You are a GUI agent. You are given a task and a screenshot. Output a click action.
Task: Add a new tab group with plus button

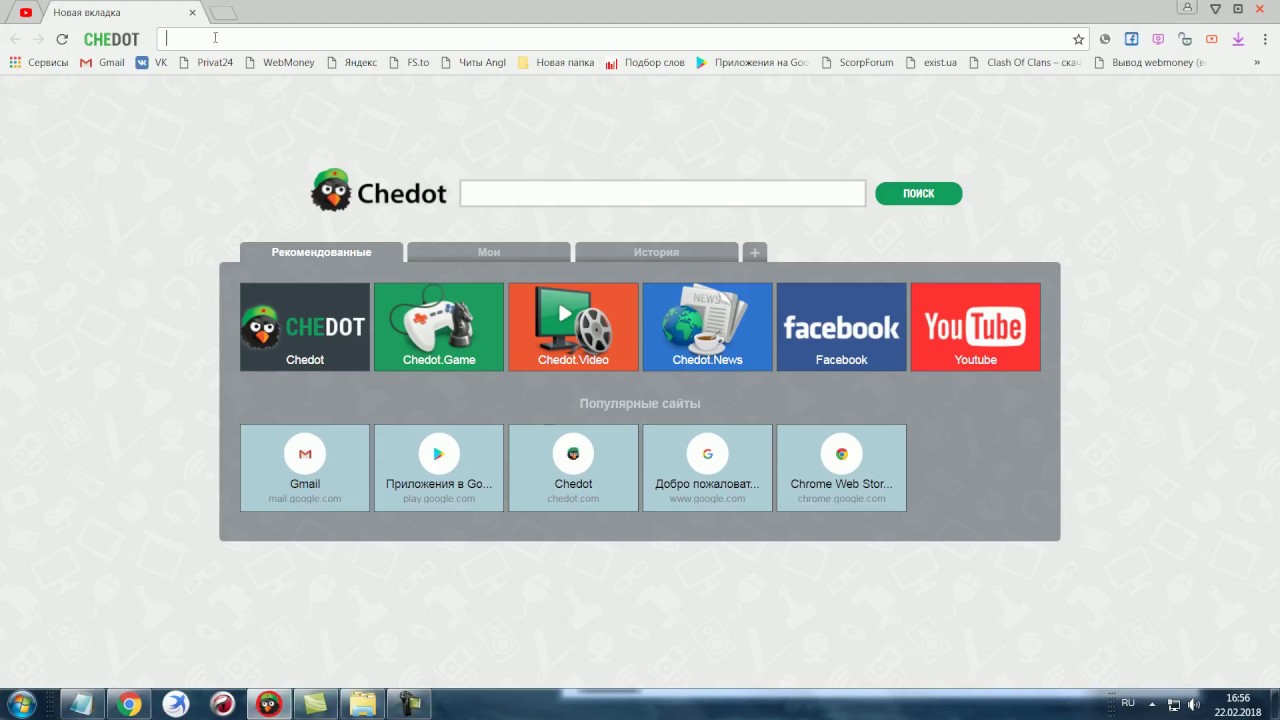[x=755, y=252]
